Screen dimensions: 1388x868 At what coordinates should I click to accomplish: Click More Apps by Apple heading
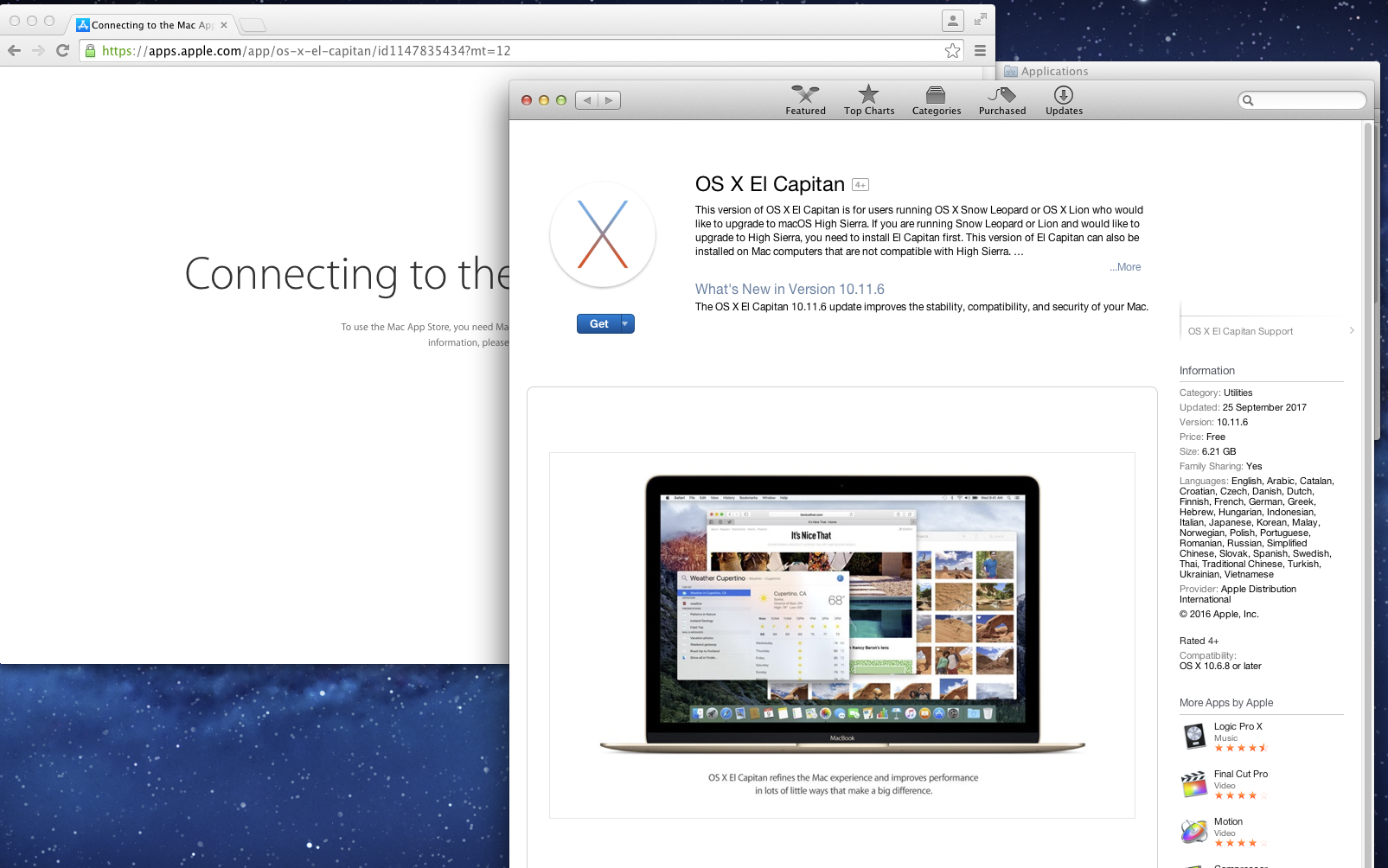(x=1226, y=703)
